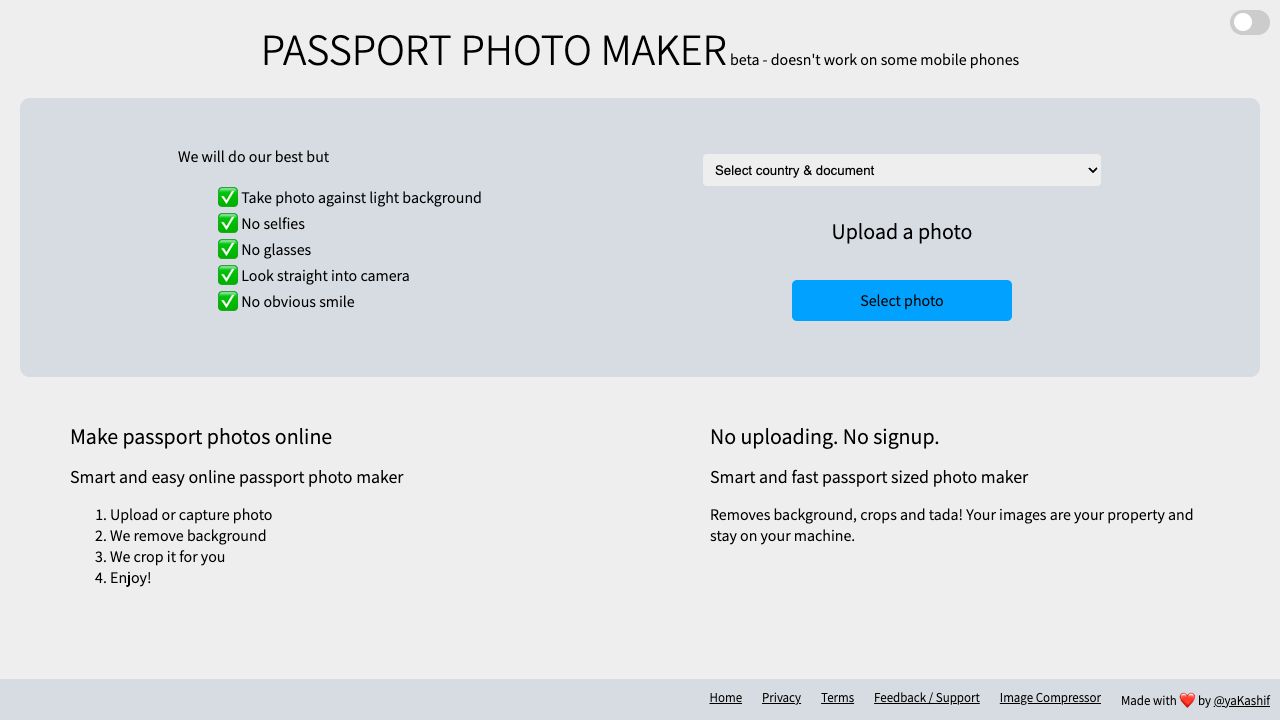Viewport: 1280px width, 720px height.
Task: Click checkmark beside "No obvious smile"
Action: click(x=228, y=301)
